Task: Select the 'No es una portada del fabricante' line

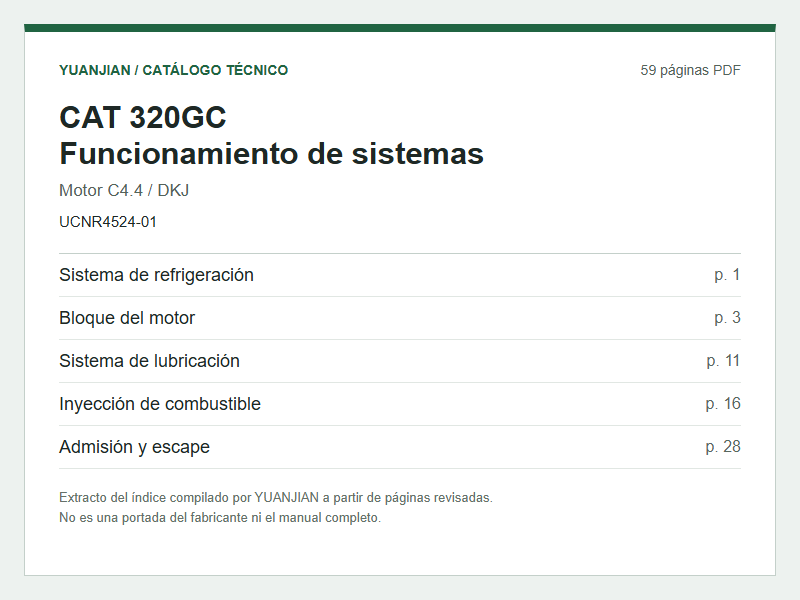Action: [220, 517]
